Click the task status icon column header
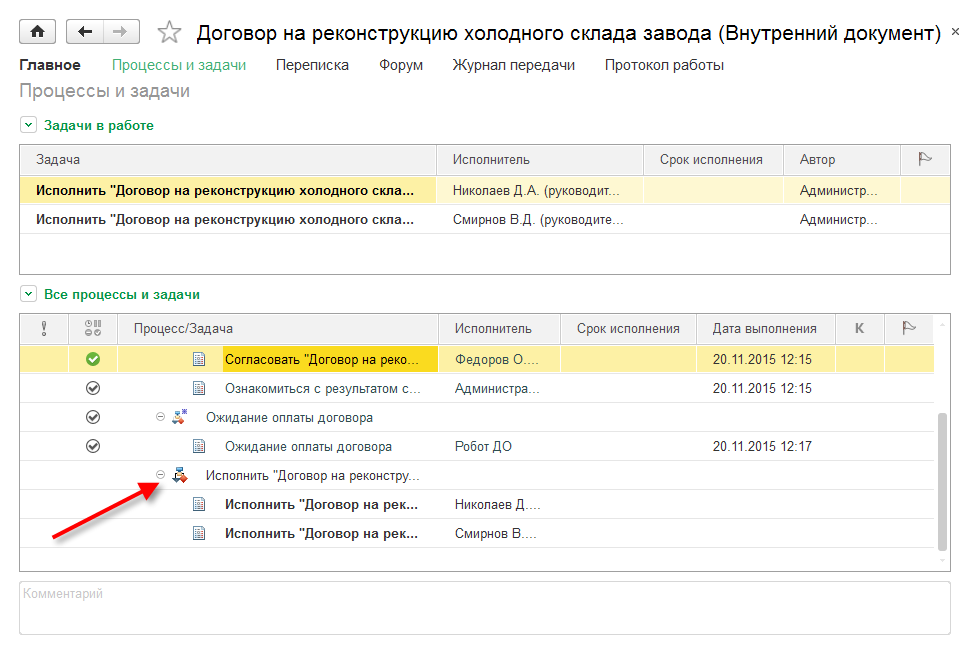This screenshot has width=977, height=649. 93,328
